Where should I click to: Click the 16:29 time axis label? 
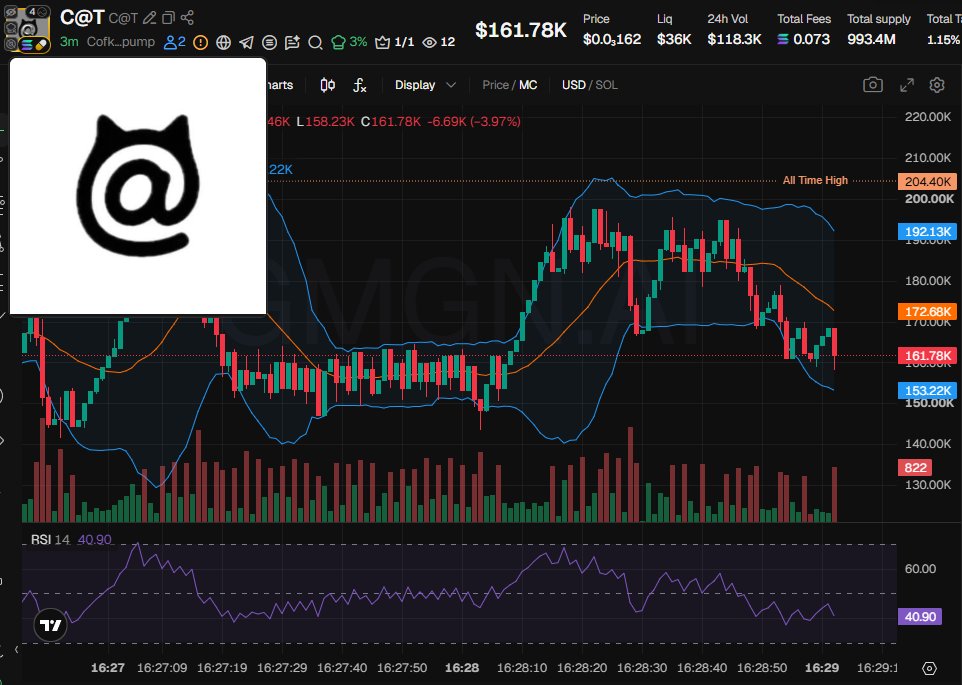tap(822, 668)
